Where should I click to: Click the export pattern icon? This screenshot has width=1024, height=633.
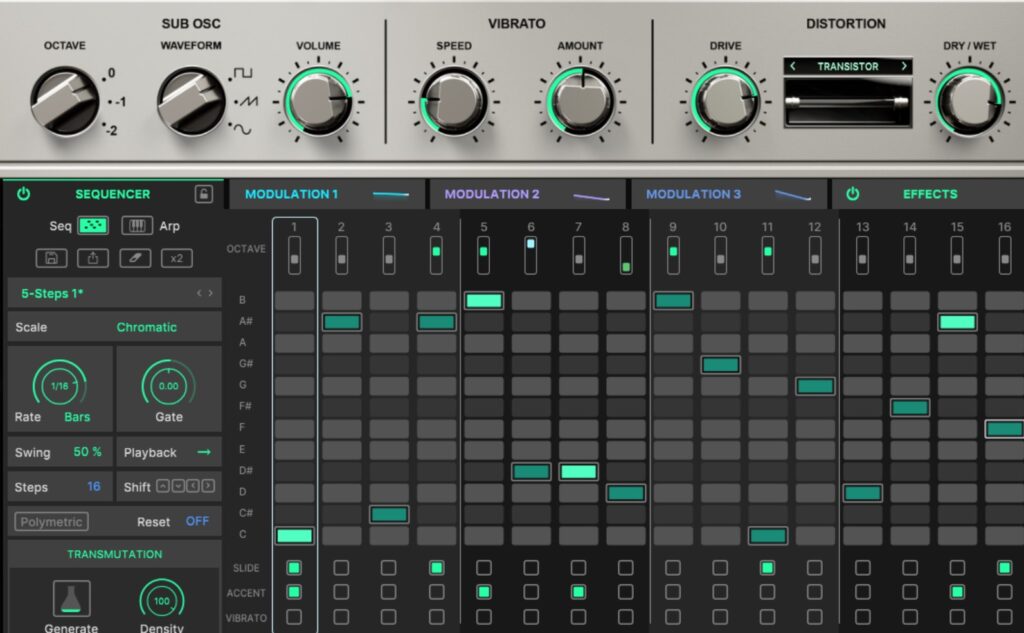pyautogui.click(x=93, y=258)
